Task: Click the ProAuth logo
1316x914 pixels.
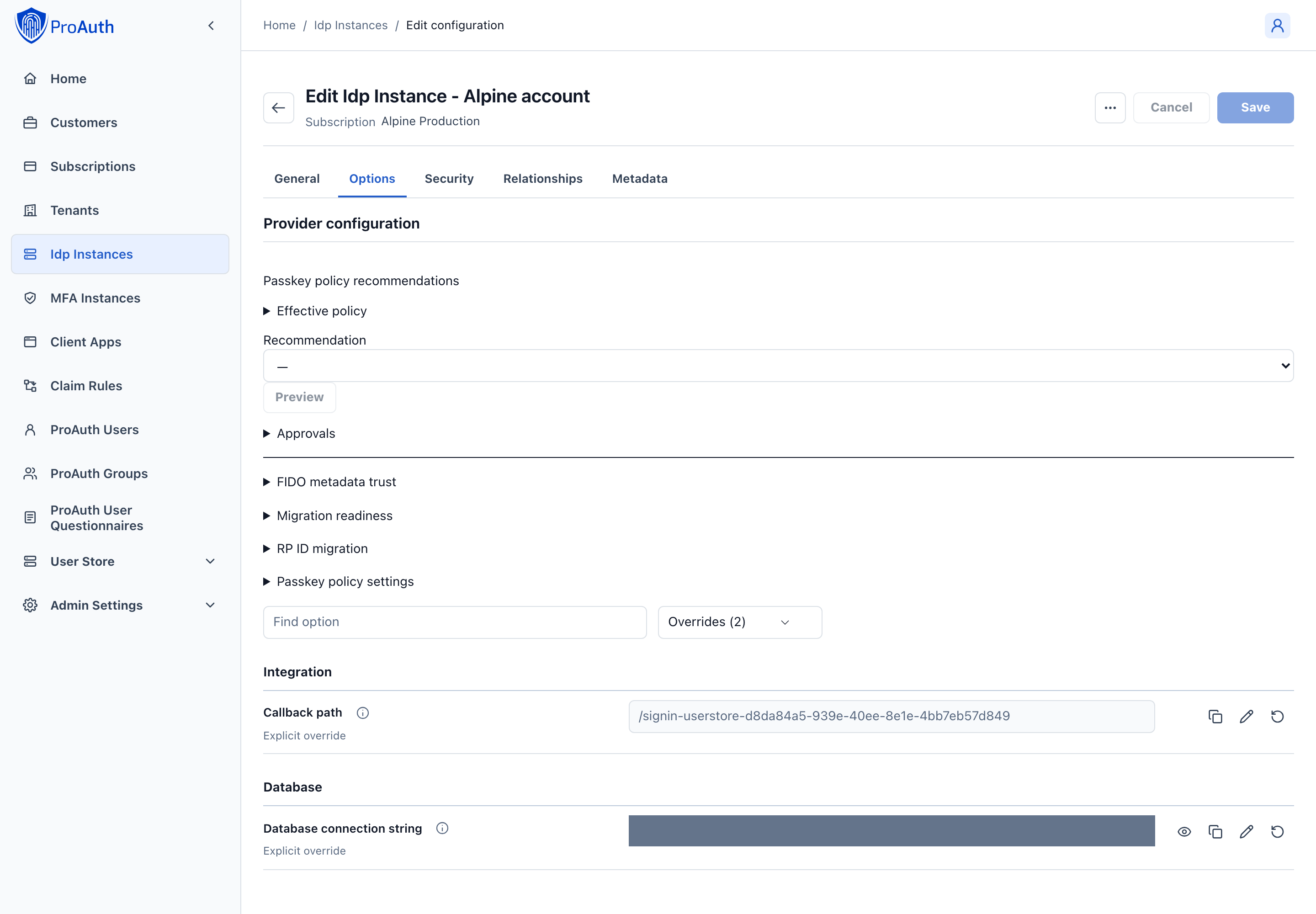Action: 64,26
